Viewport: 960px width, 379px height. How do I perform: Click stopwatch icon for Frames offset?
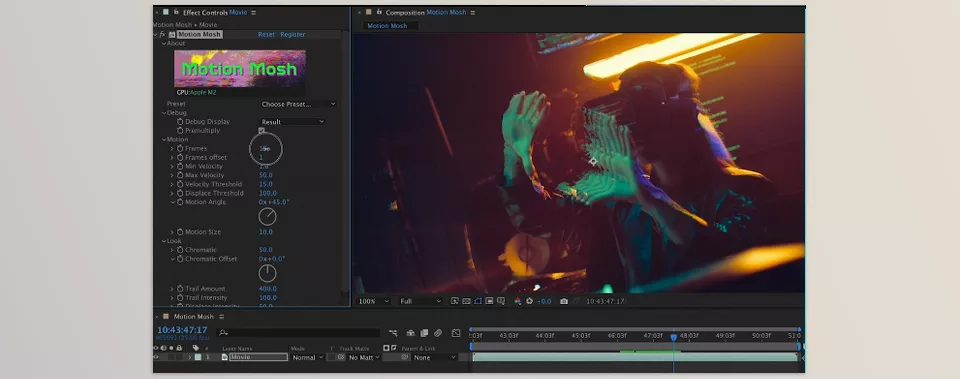point(180,157)
